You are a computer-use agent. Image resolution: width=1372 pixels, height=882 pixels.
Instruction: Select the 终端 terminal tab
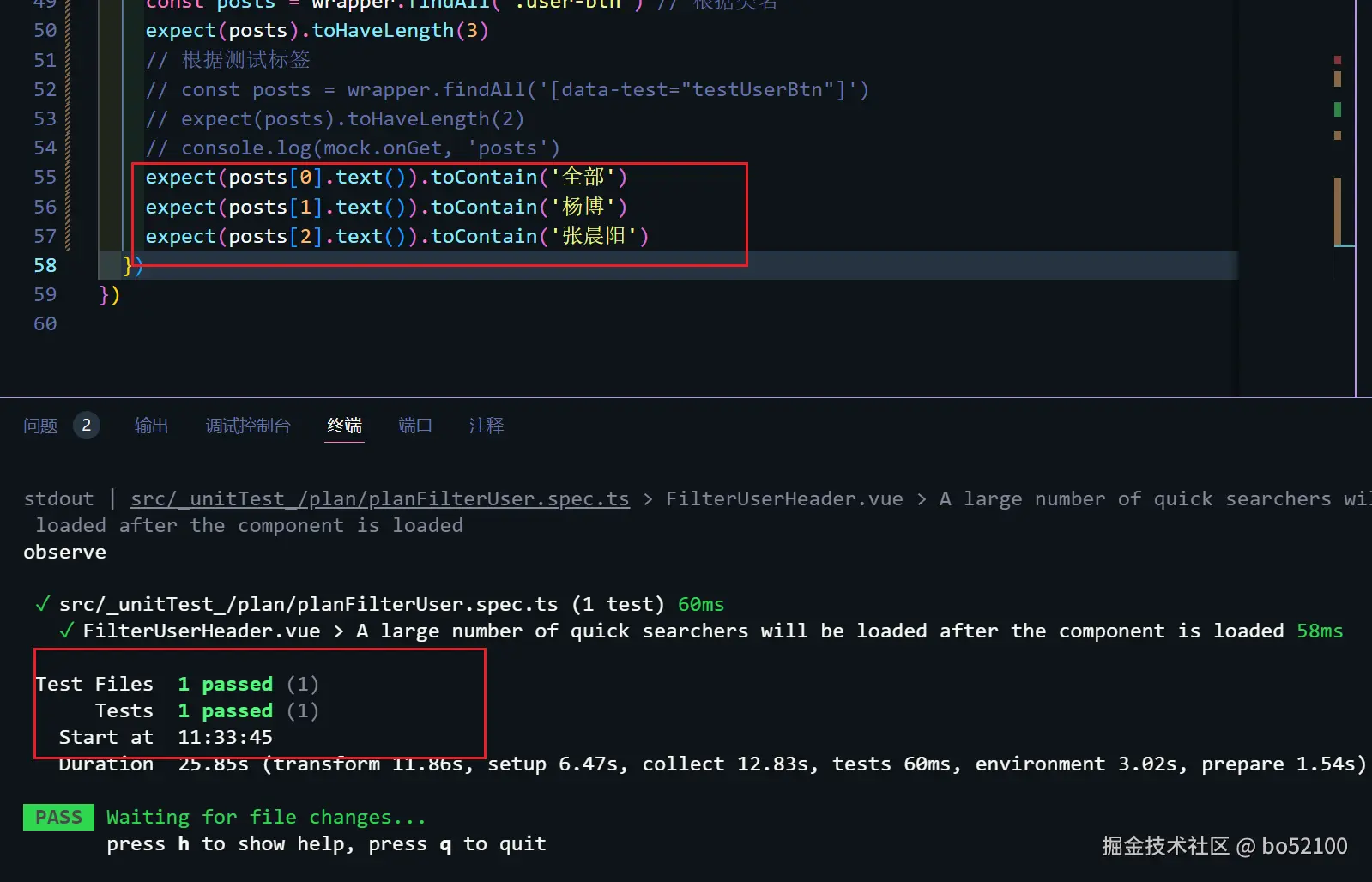point(345,426)
